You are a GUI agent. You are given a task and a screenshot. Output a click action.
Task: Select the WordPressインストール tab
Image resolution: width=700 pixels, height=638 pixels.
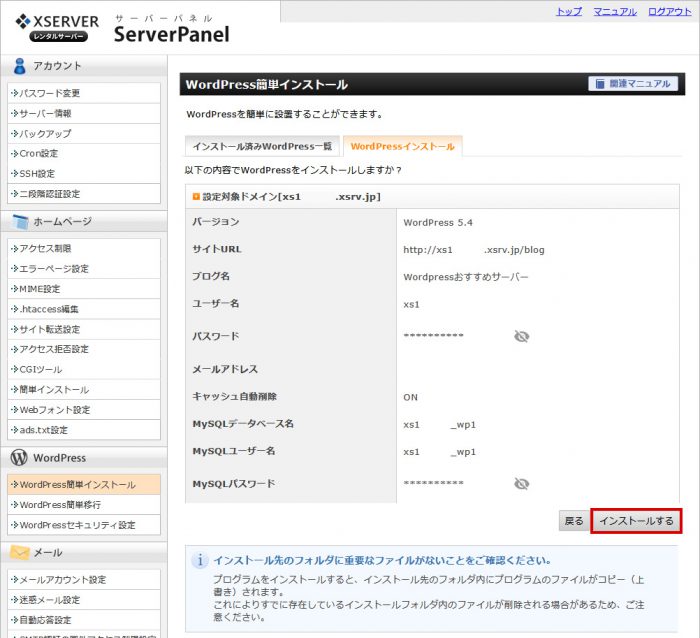pyautogui.click(x=402, y=146)
